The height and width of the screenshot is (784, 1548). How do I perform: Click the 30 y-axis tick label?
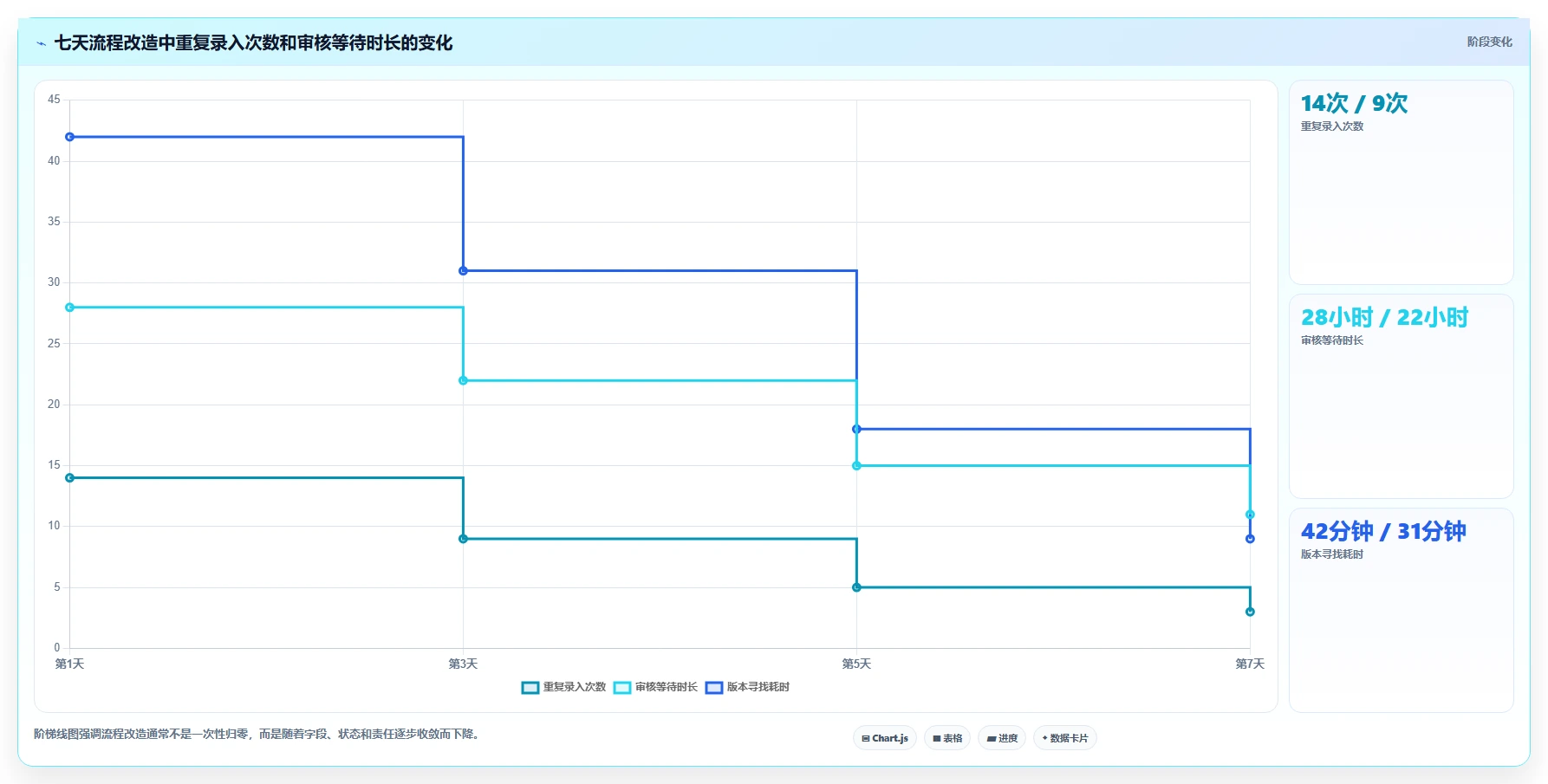(x=54, y=282)
